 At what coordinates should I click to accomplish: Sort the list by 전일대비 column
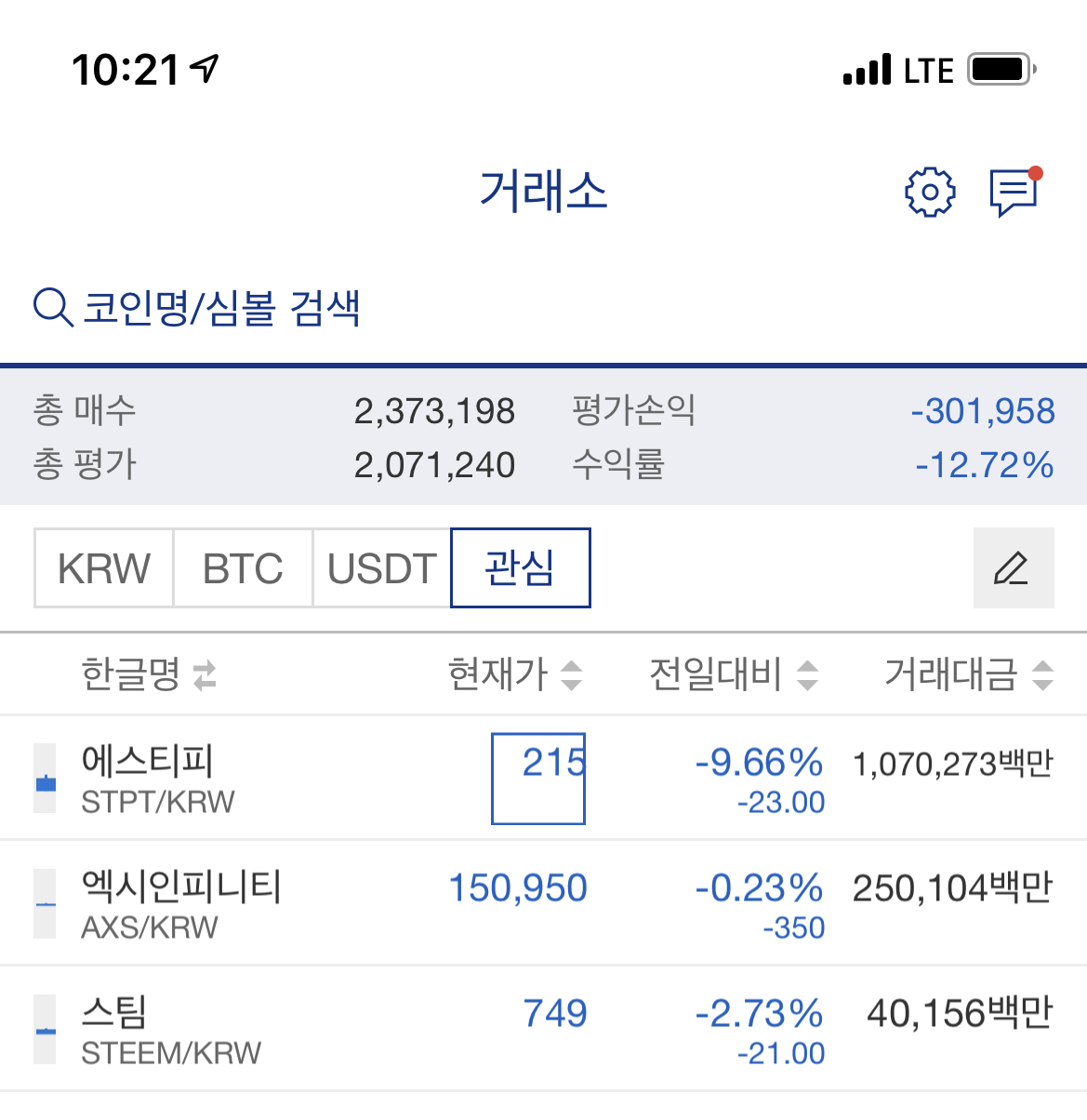point(734,674)
